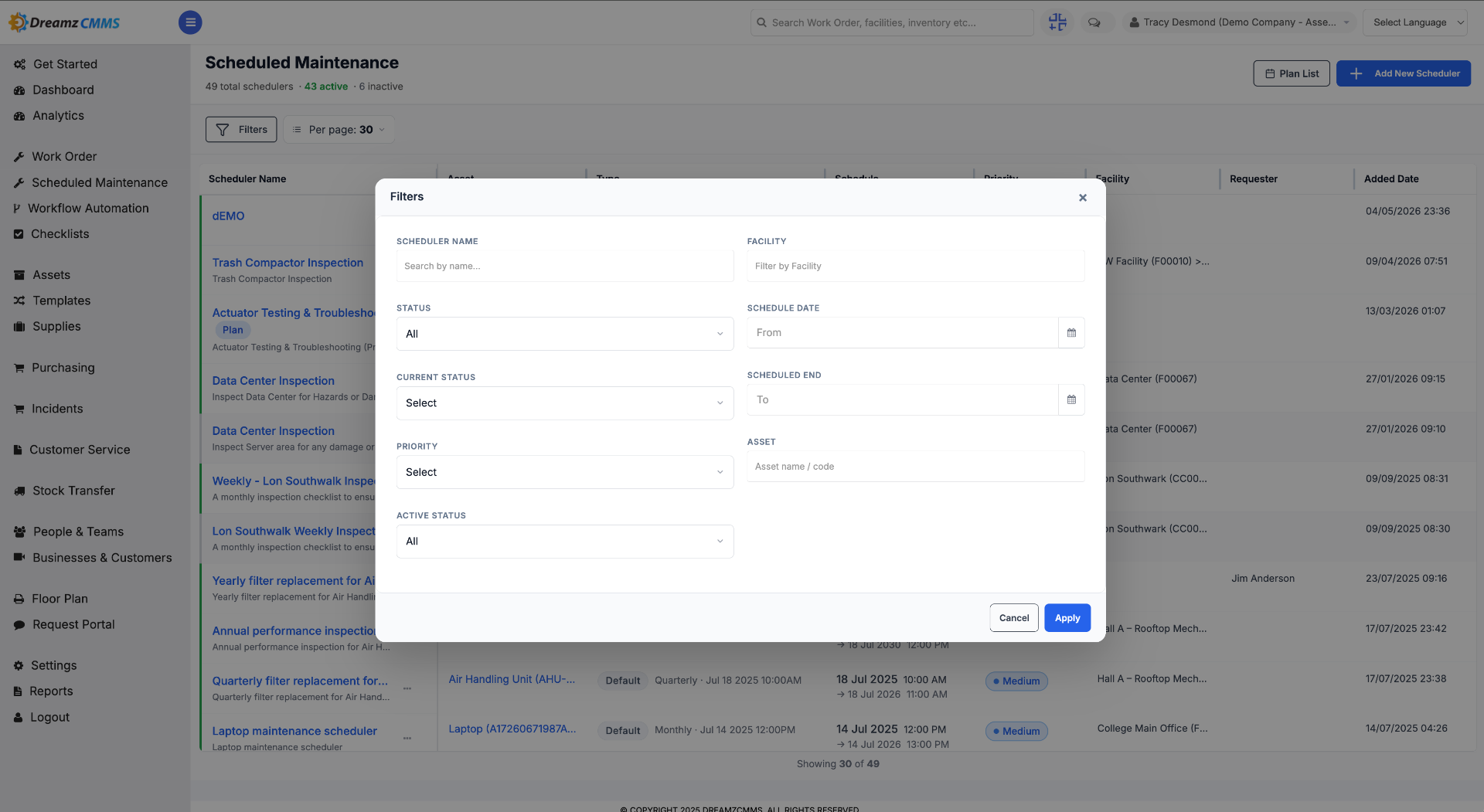The width and height of the screenshot is (1484, 812).
Task: Click the People & Teams icon
Action: coord(19,532)
